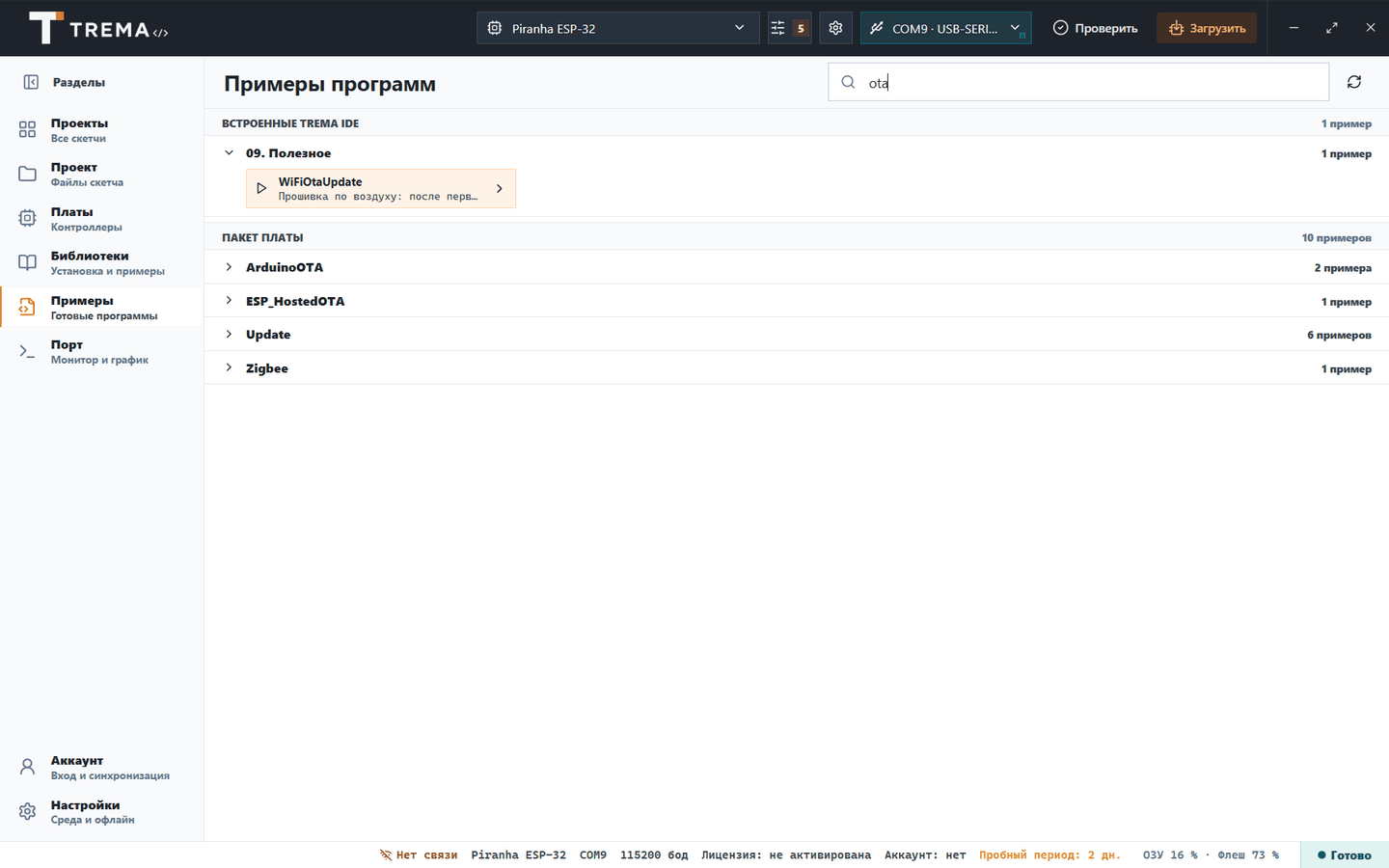
Task: Click the WiFiOtaUpdate example title
Action: pyautogui.click(x=320, y=181)
